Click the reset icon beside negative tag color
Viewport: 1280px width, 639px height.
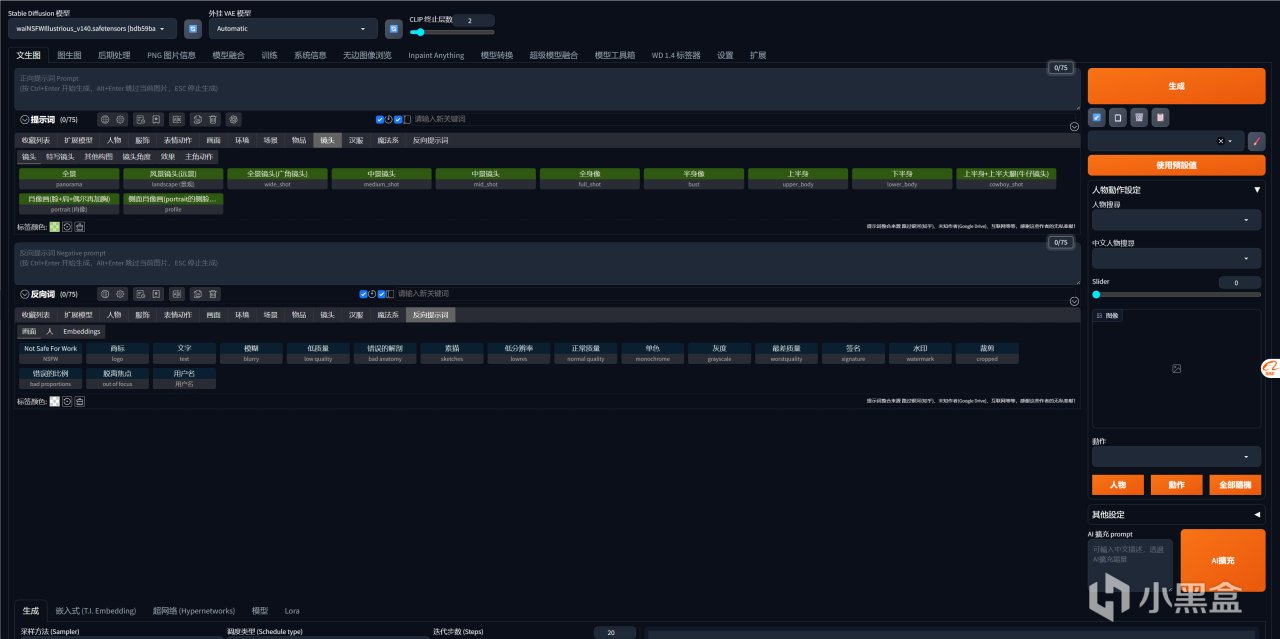(67, 401)
